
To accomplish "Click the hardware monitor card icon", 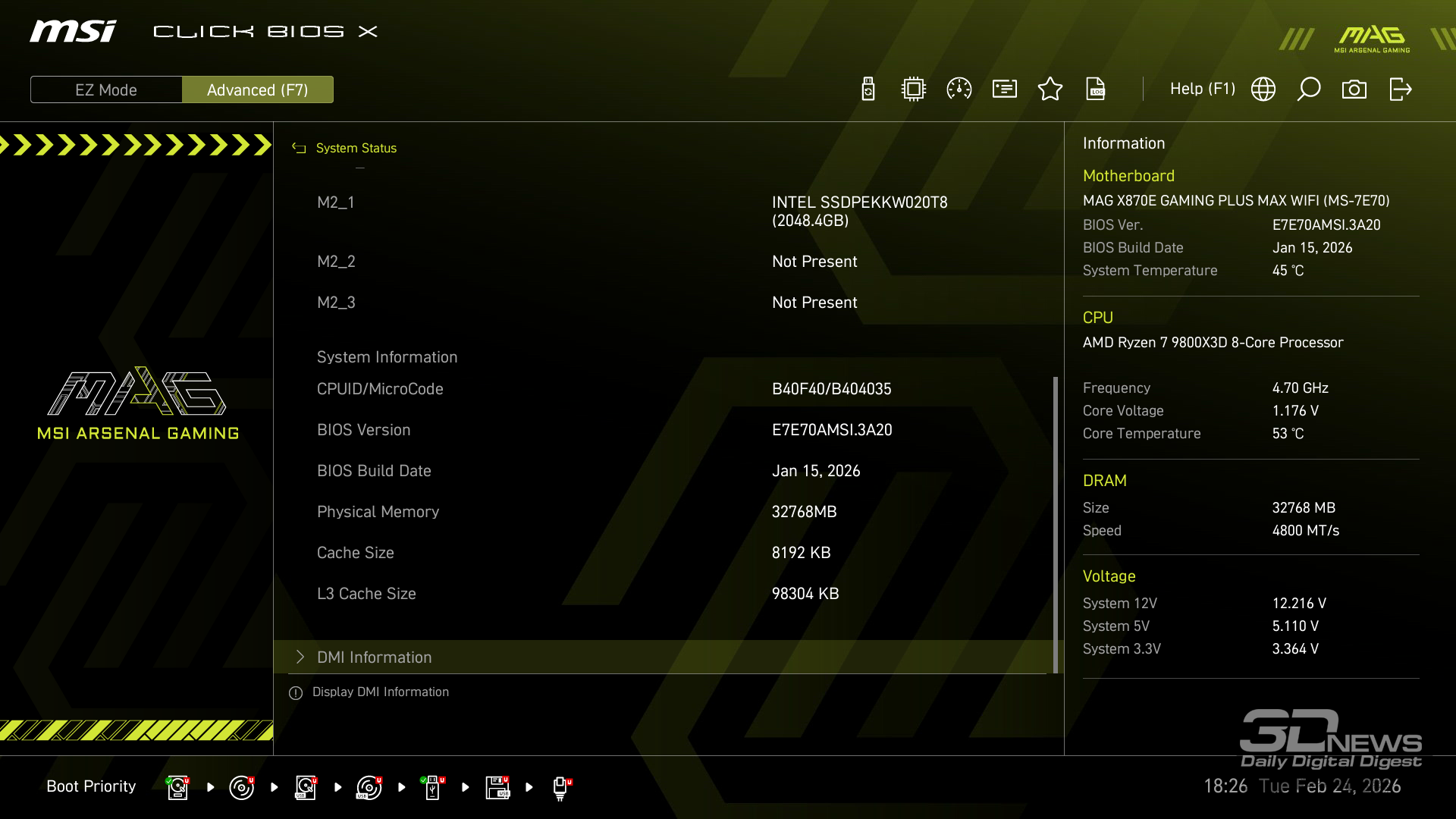I will click(1005, 89).
